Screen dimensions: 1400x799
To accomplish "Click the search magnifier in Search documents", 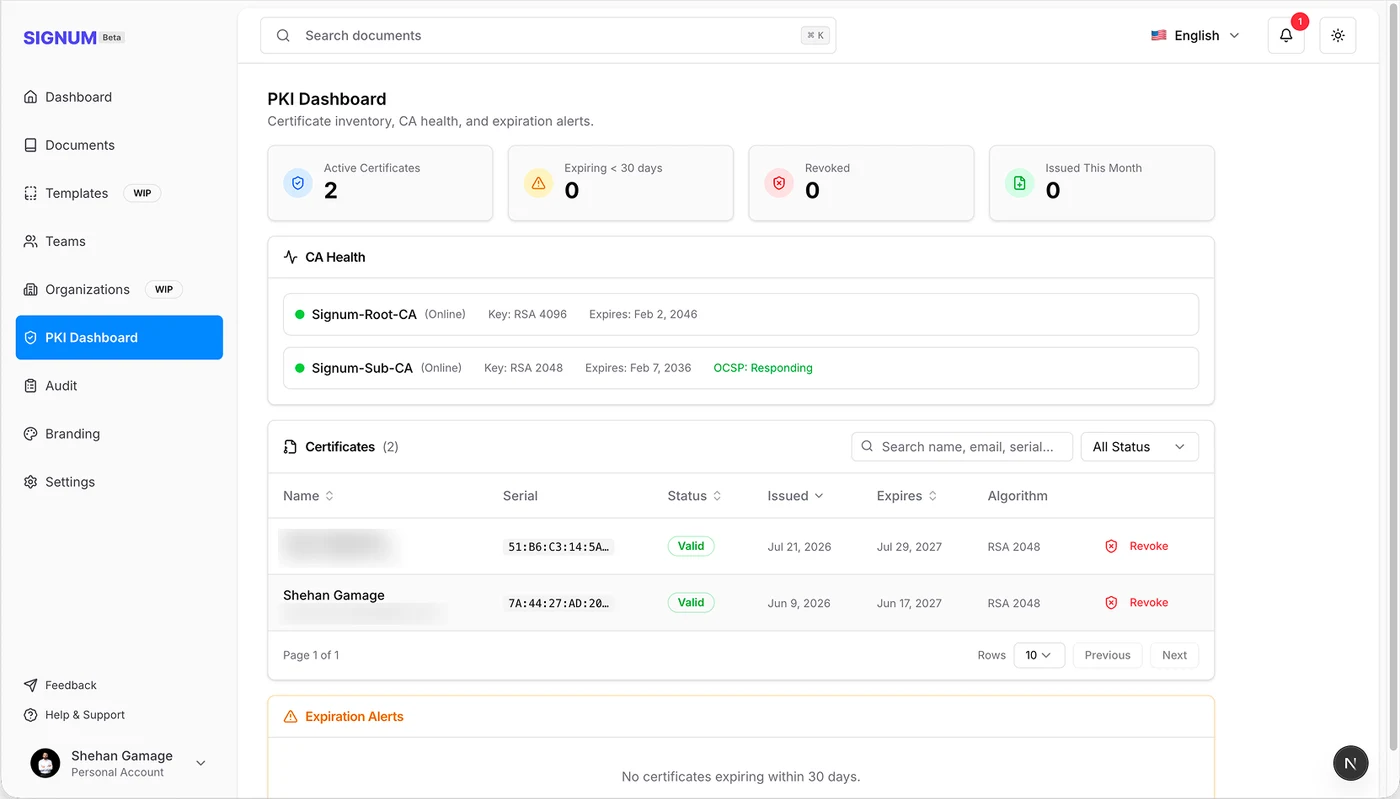I will [283, 35].
